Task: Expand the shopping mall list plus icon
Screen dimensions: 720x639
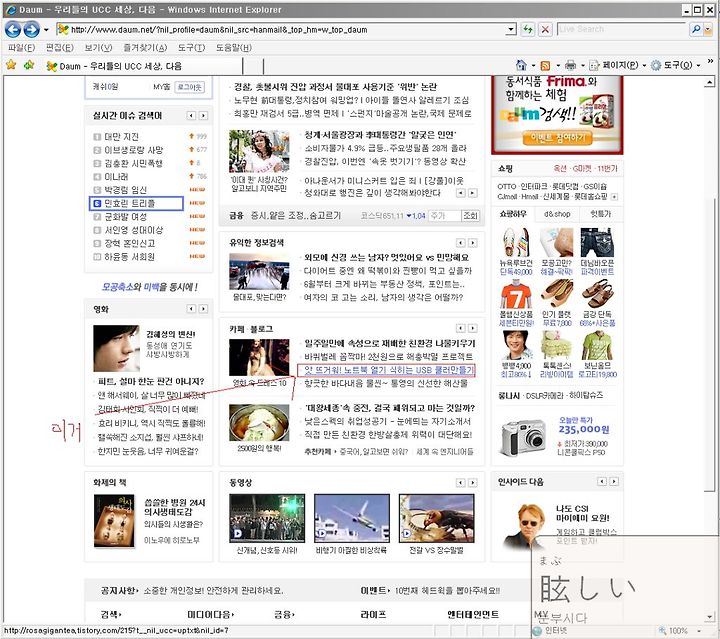Action: click(614, 197)
